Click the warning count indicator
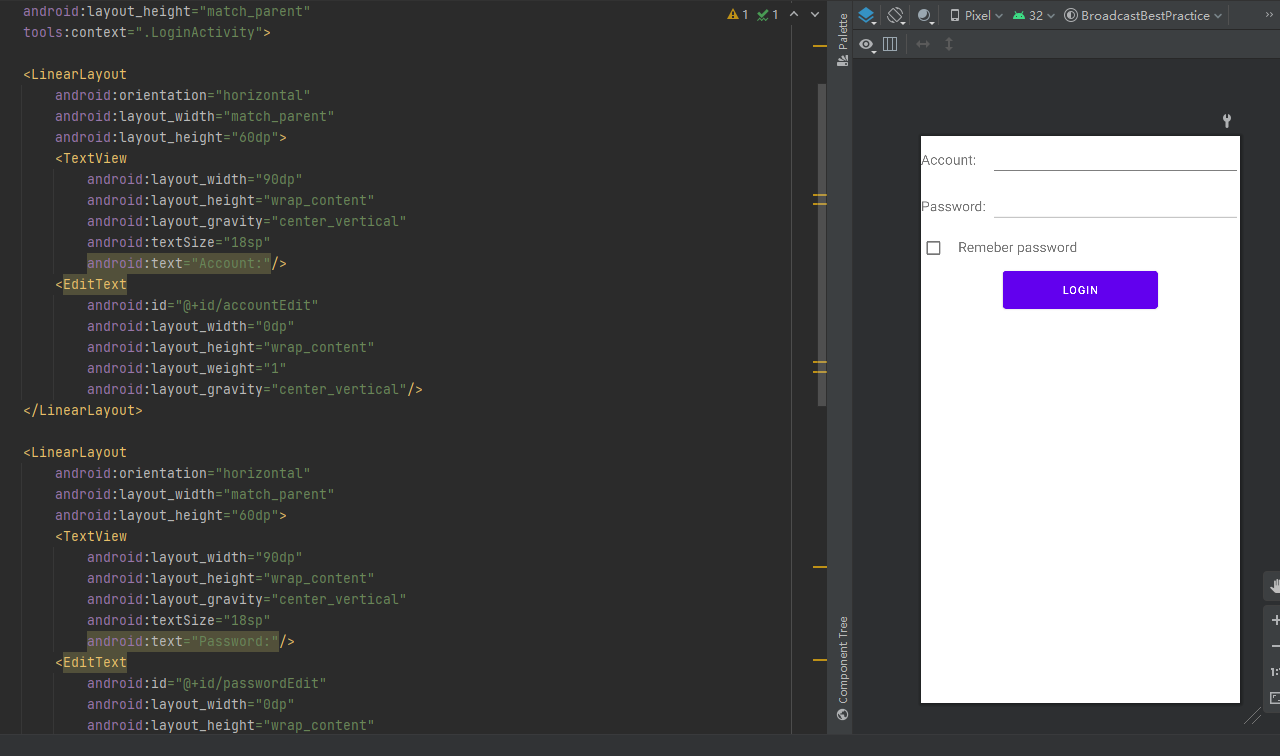 click(738, 15)
